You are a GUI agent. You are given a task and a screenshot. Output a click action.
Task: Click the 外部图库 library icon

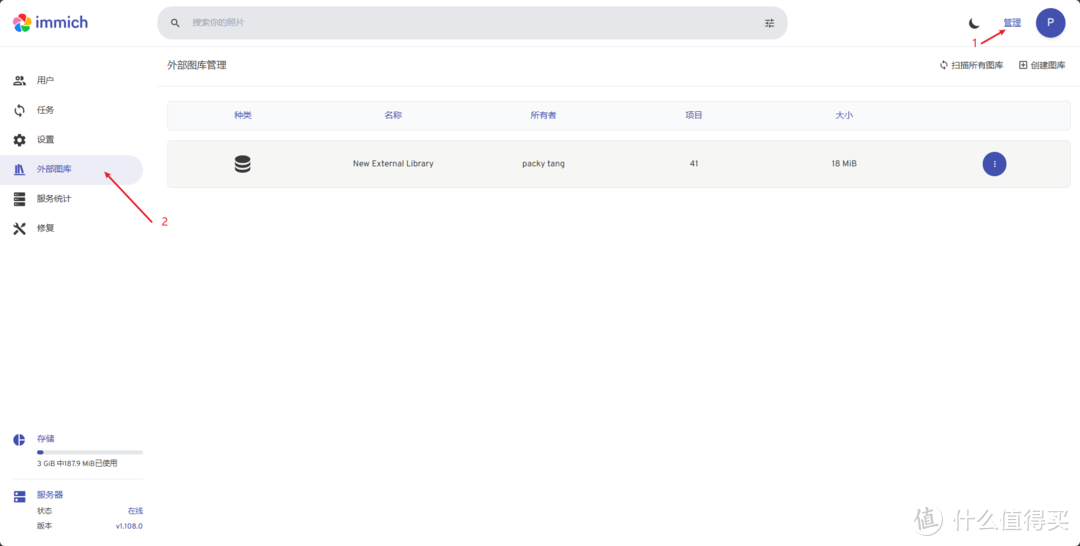pos(19,170)
